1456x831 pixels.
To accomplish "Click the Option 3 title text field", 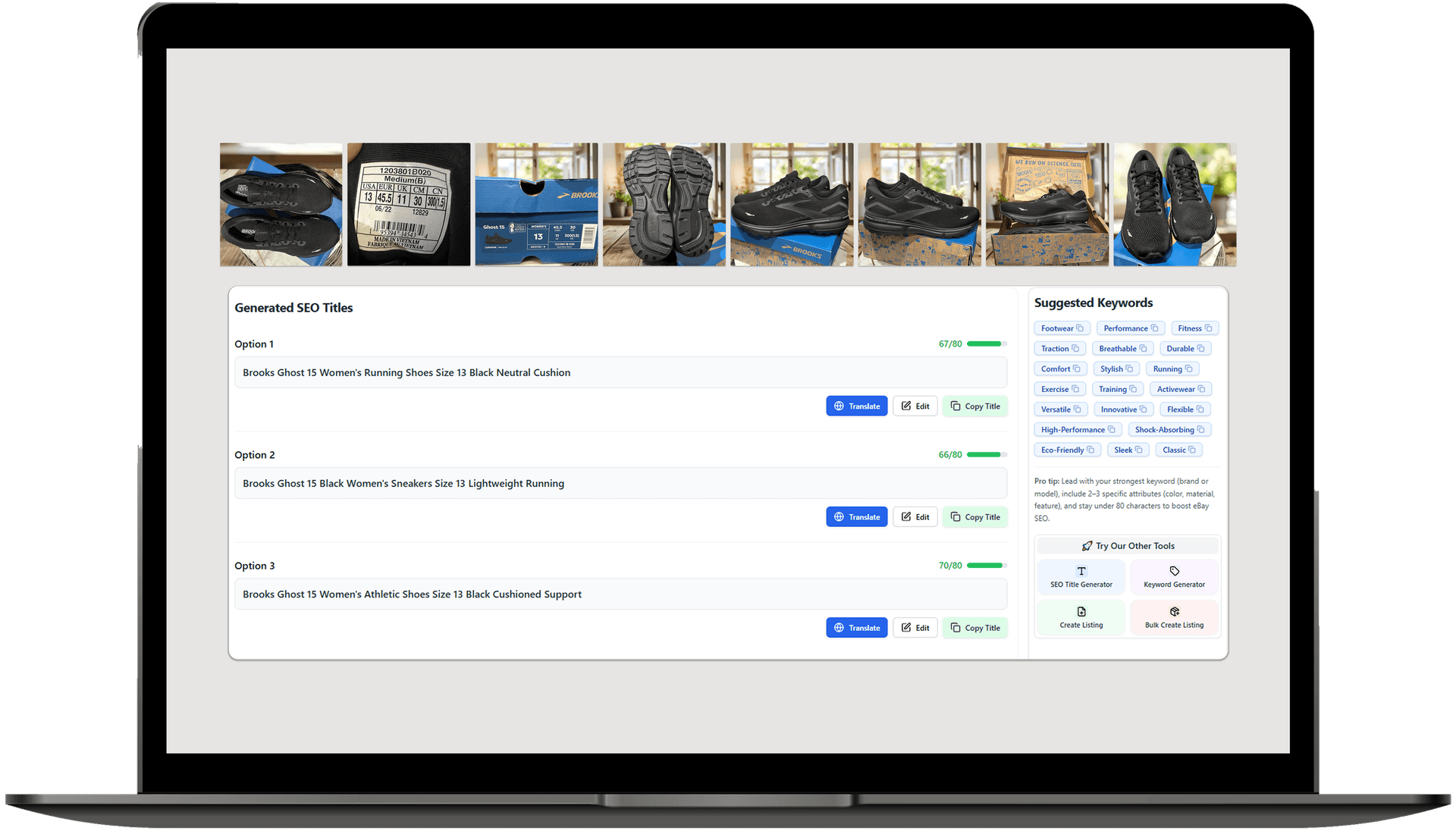I will pos(620,594).
